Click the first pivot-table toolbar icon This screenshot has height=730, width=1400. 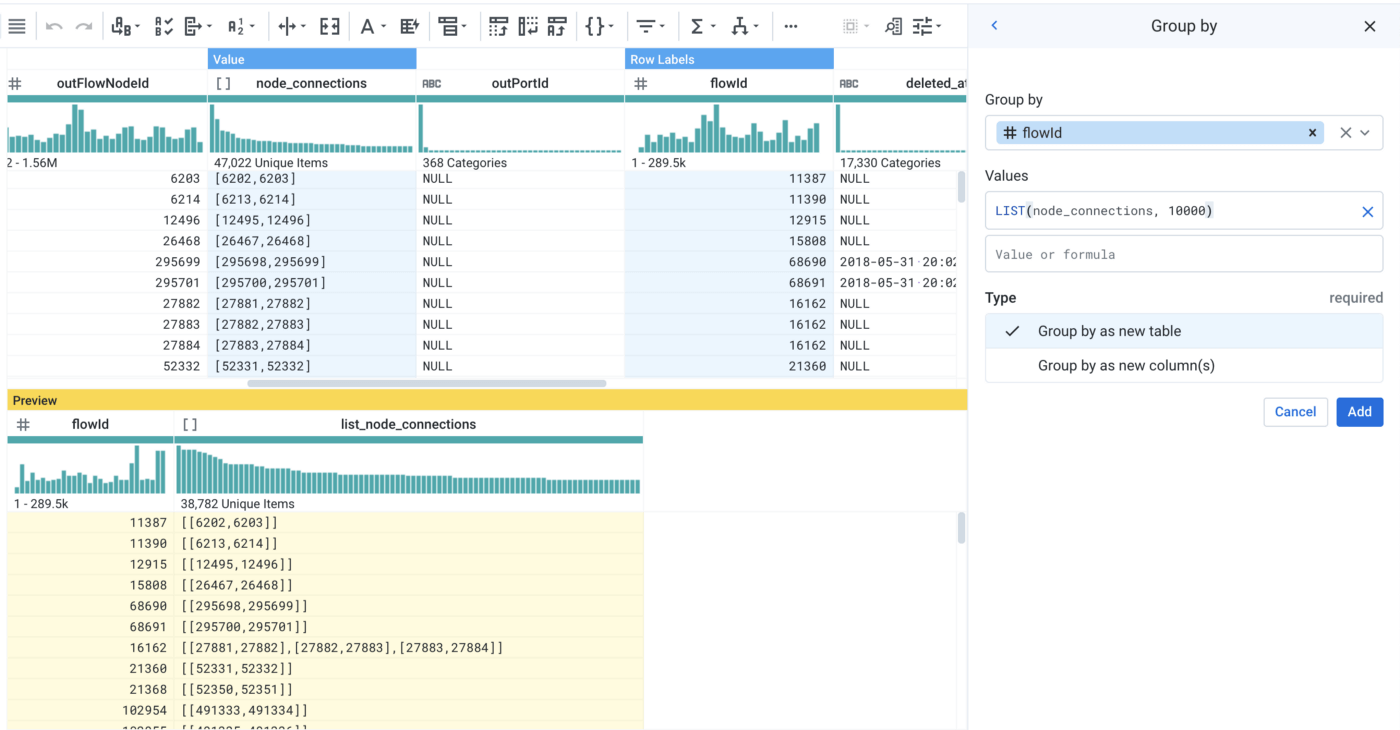pos(498,27)
